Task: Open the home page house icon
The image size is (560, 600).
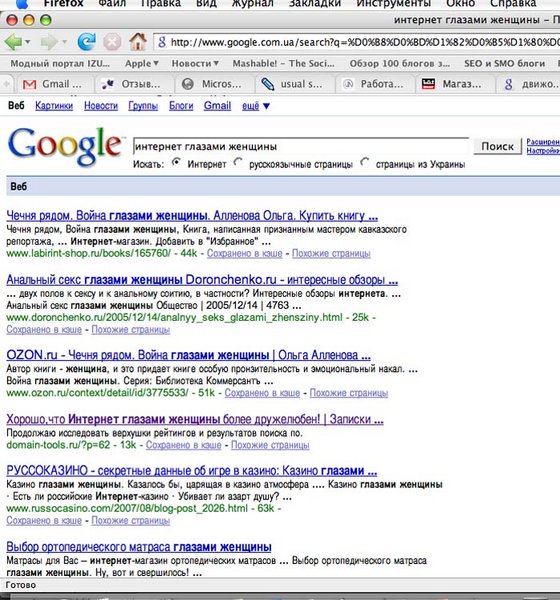Action: (x=138, y=42)
